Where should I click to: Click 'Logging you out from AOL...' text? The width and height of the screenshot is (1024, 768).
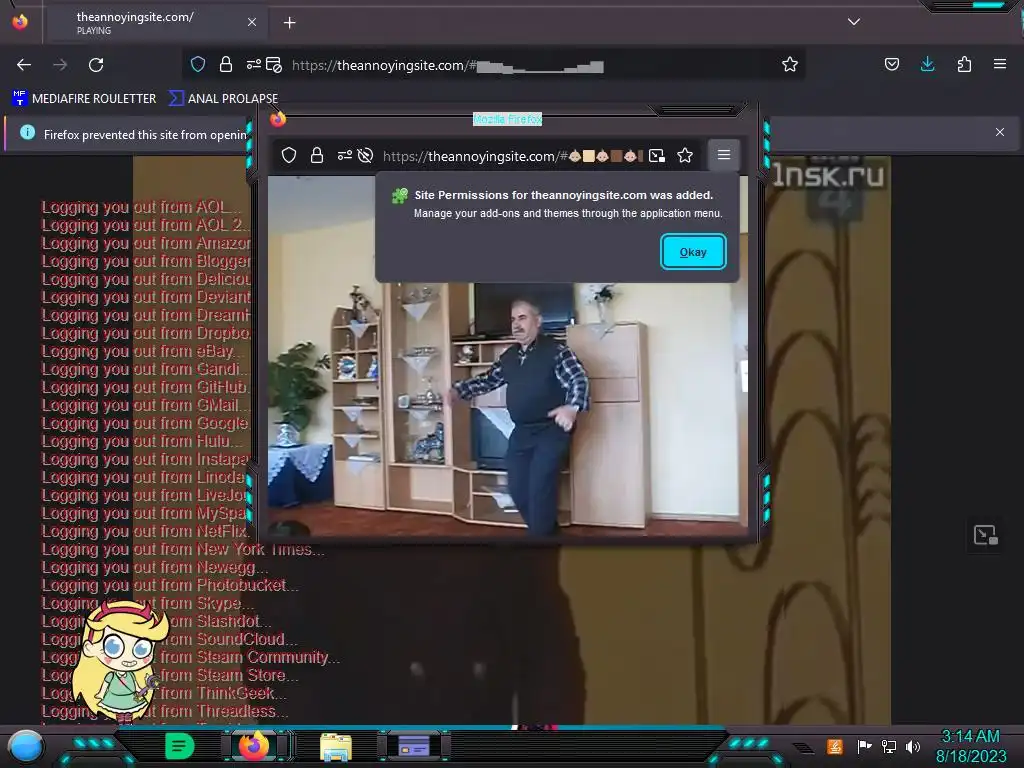(x=140, y=207)
